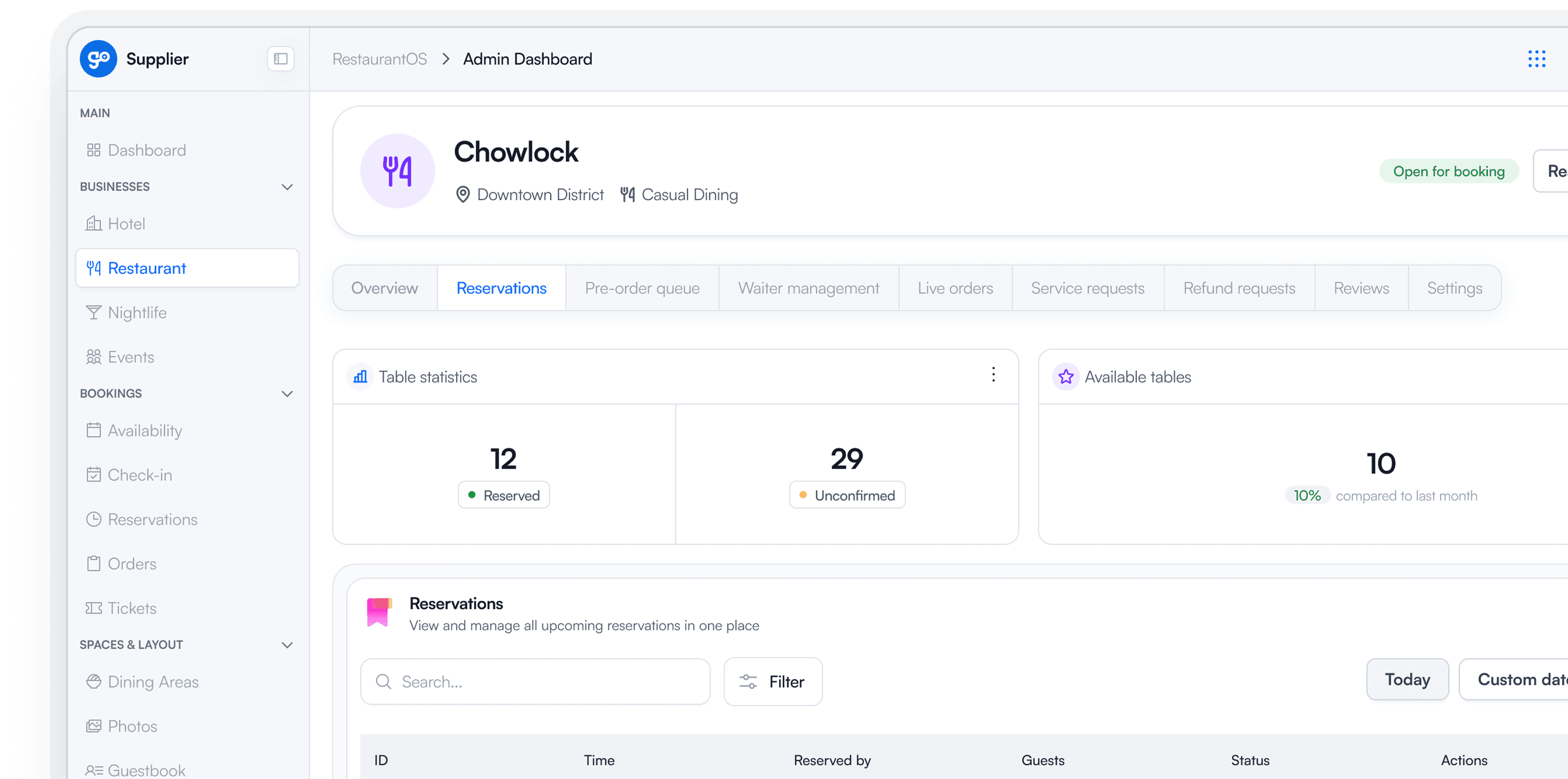Image resolution: width=1568 pixels, height=779 pixels.
Task: Switch to Service requests tab
Action: (1088, 288)
